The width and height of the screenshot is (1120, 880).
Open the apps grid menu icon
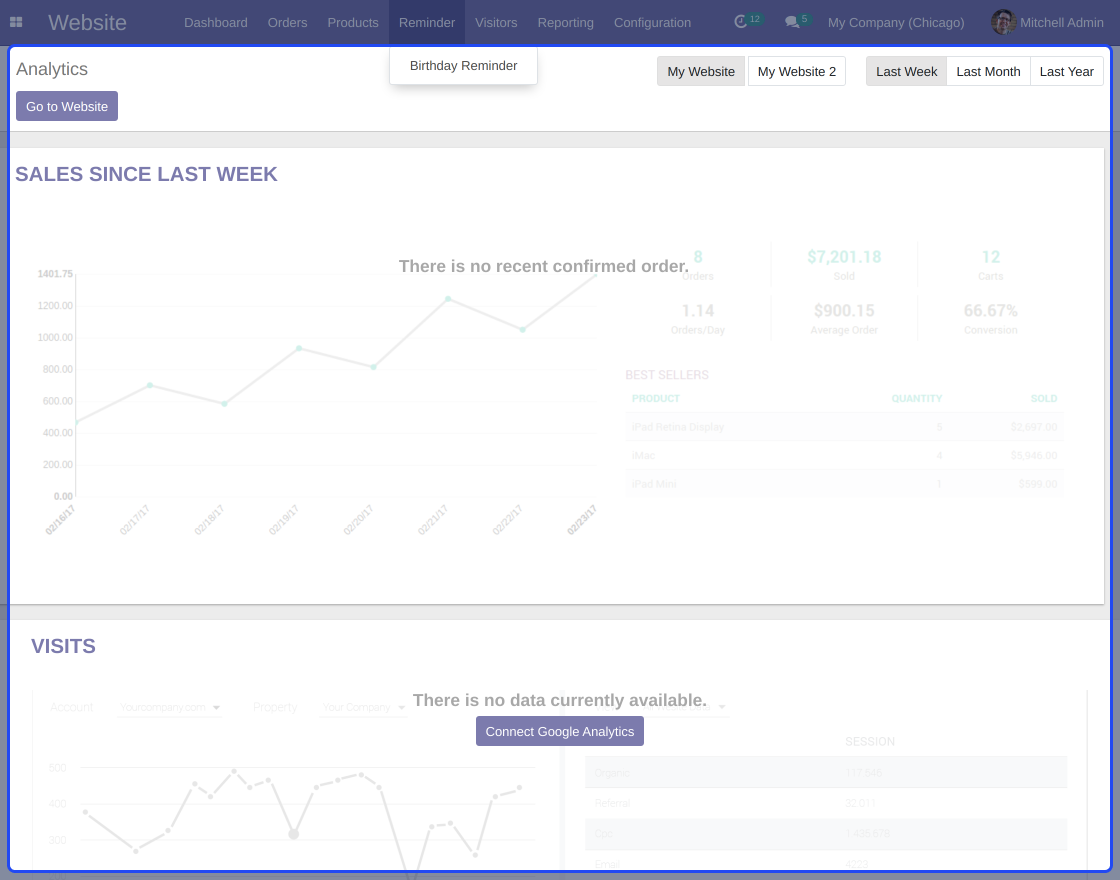point(16,22)
